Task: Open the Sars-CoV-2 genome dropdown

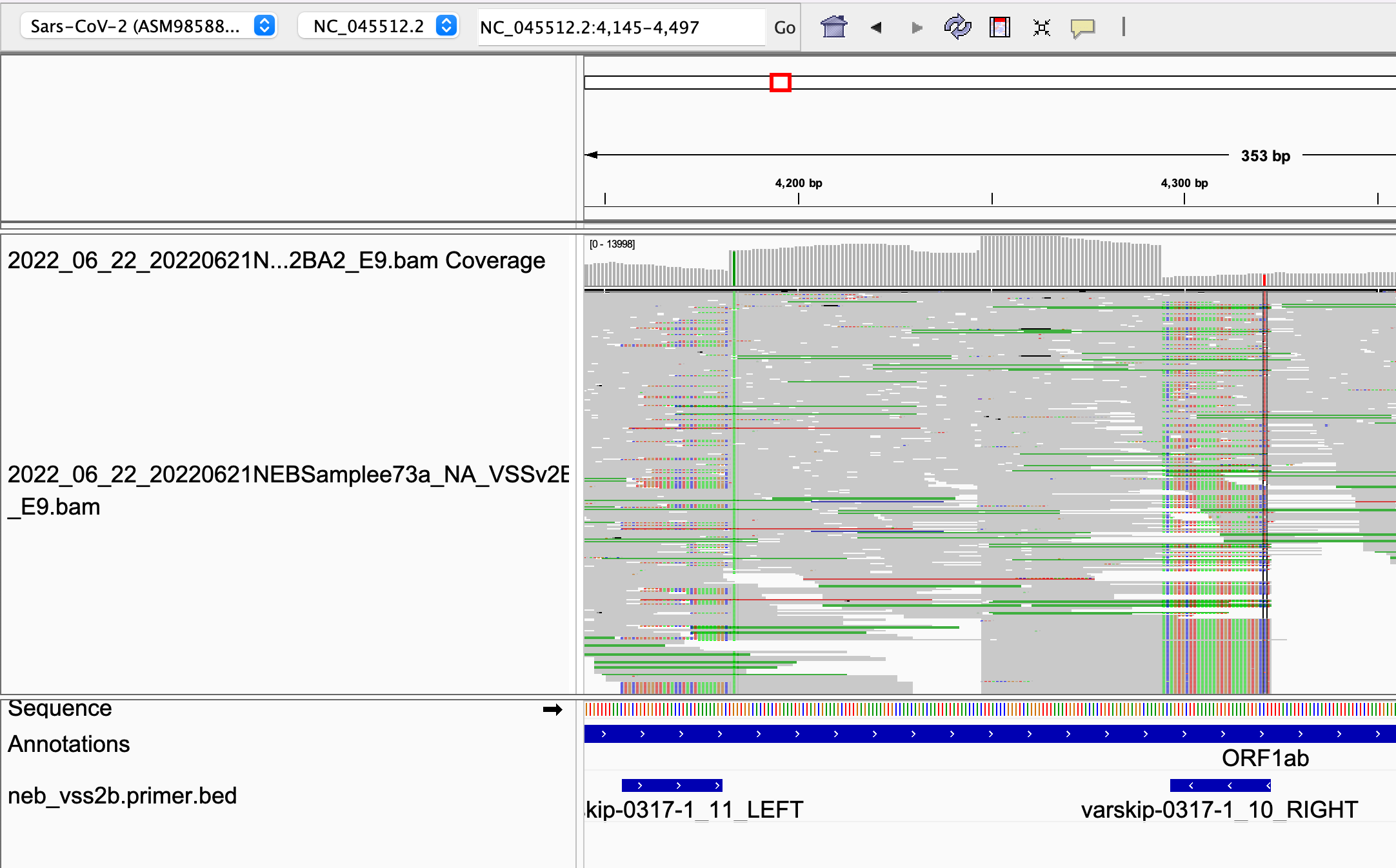Action: click(x=148, y=26)
